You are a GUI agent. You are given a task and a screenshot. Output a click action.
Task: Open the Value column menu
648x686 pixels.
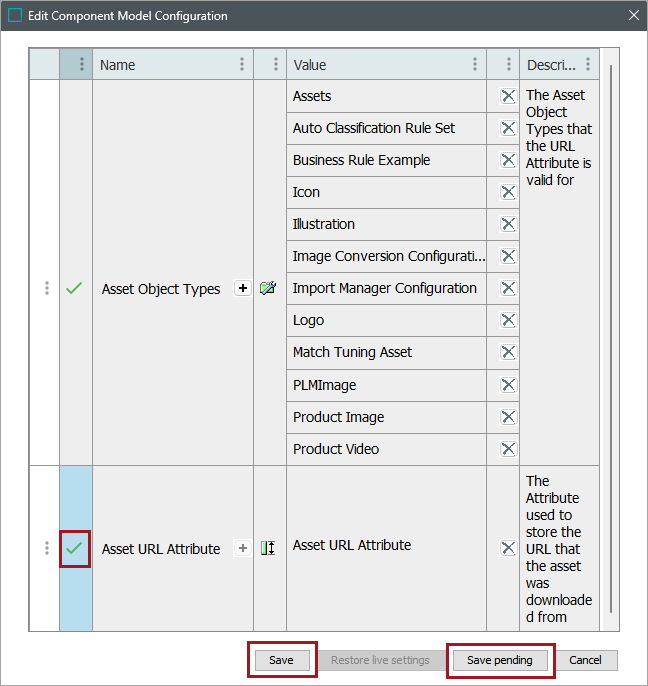(x=475, y=64)
